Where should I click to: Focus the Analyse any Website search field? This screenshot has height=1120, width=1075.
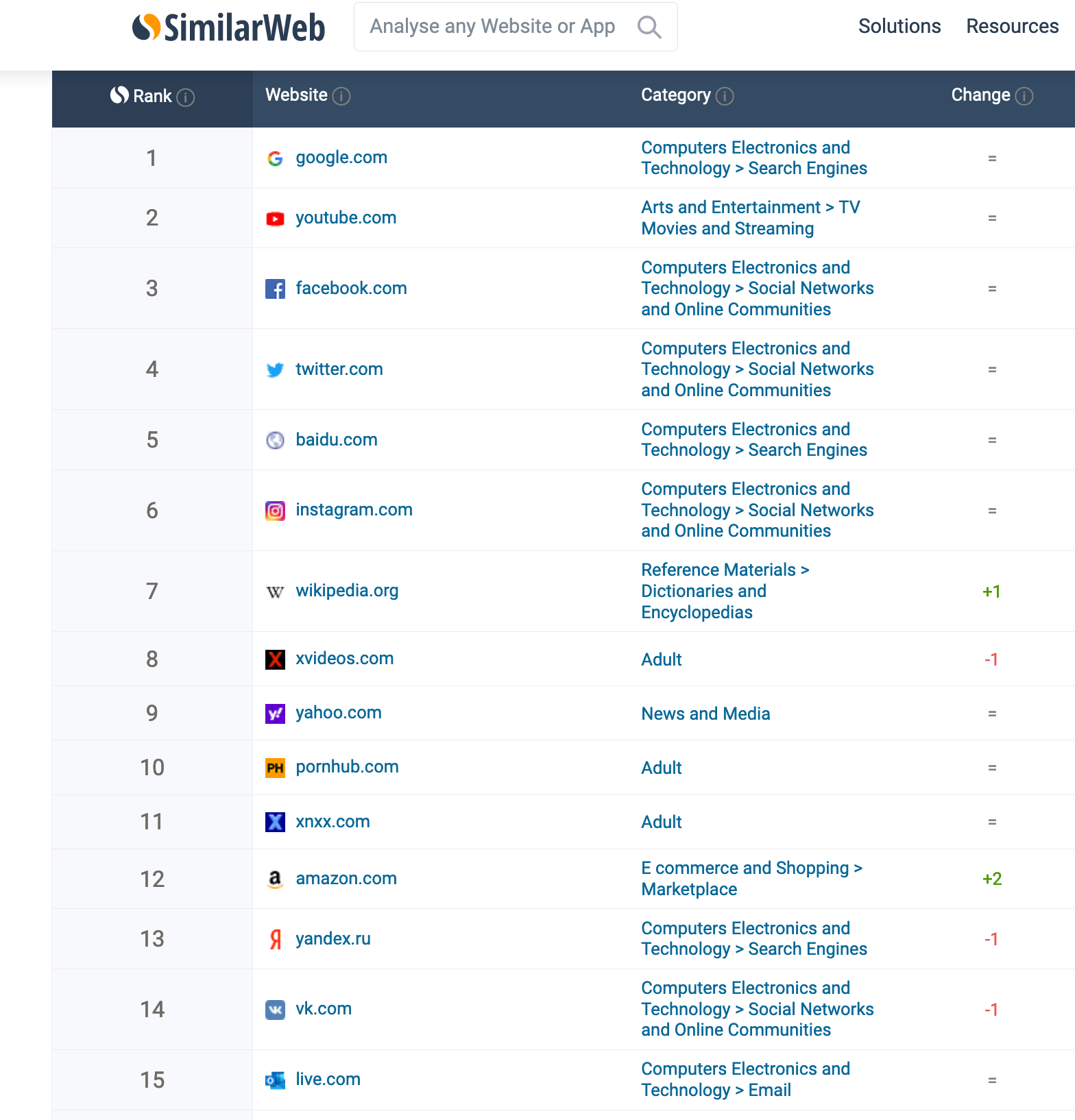click(492, 27)
